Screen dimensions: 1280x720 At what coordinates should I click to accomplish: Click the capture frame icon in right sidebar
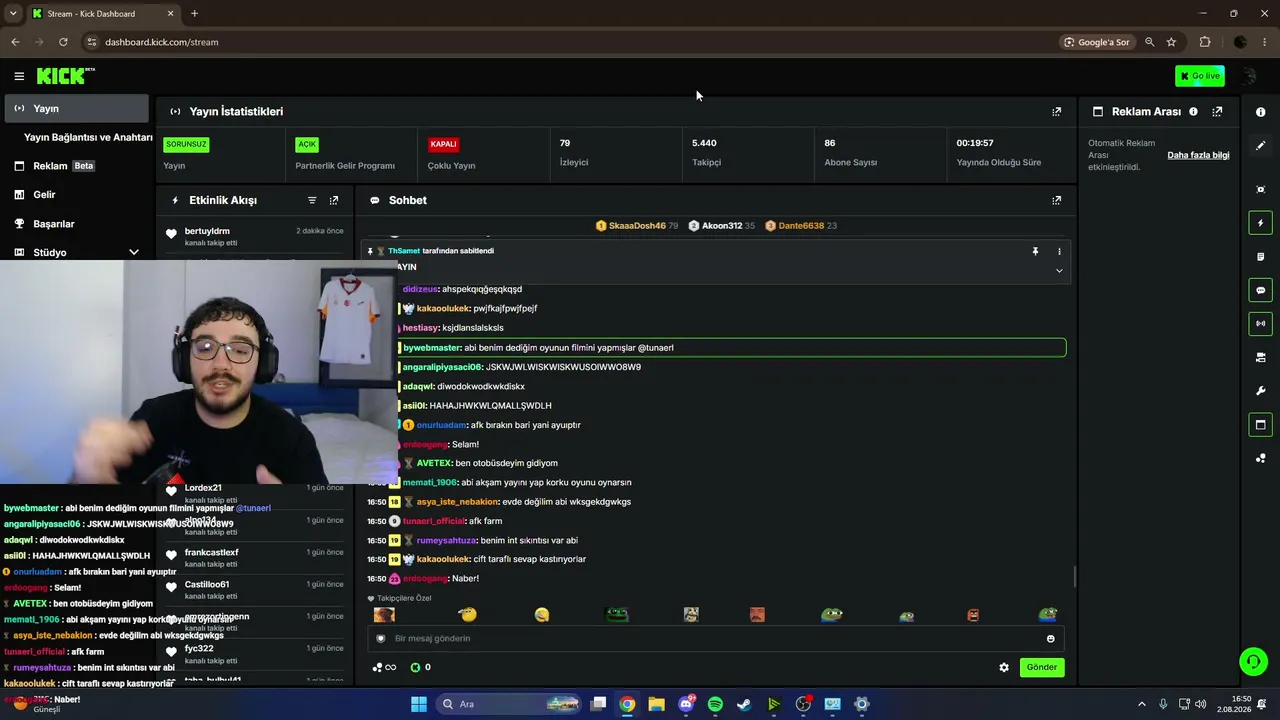tap(1260, 189)
